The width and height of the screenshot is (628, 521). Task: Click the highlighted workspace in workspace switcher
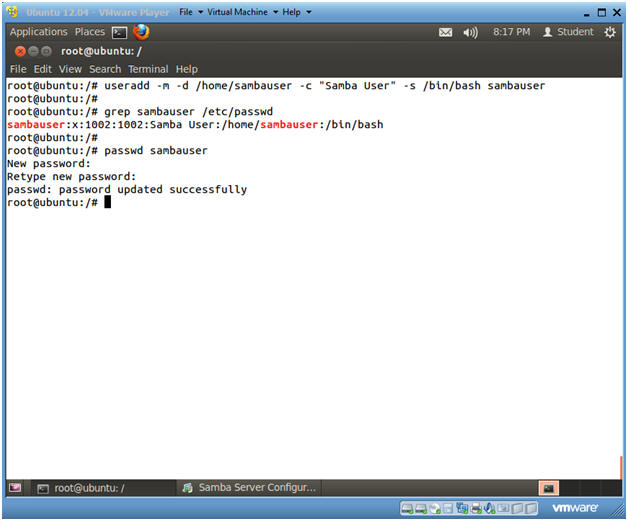tap(549, 488)
